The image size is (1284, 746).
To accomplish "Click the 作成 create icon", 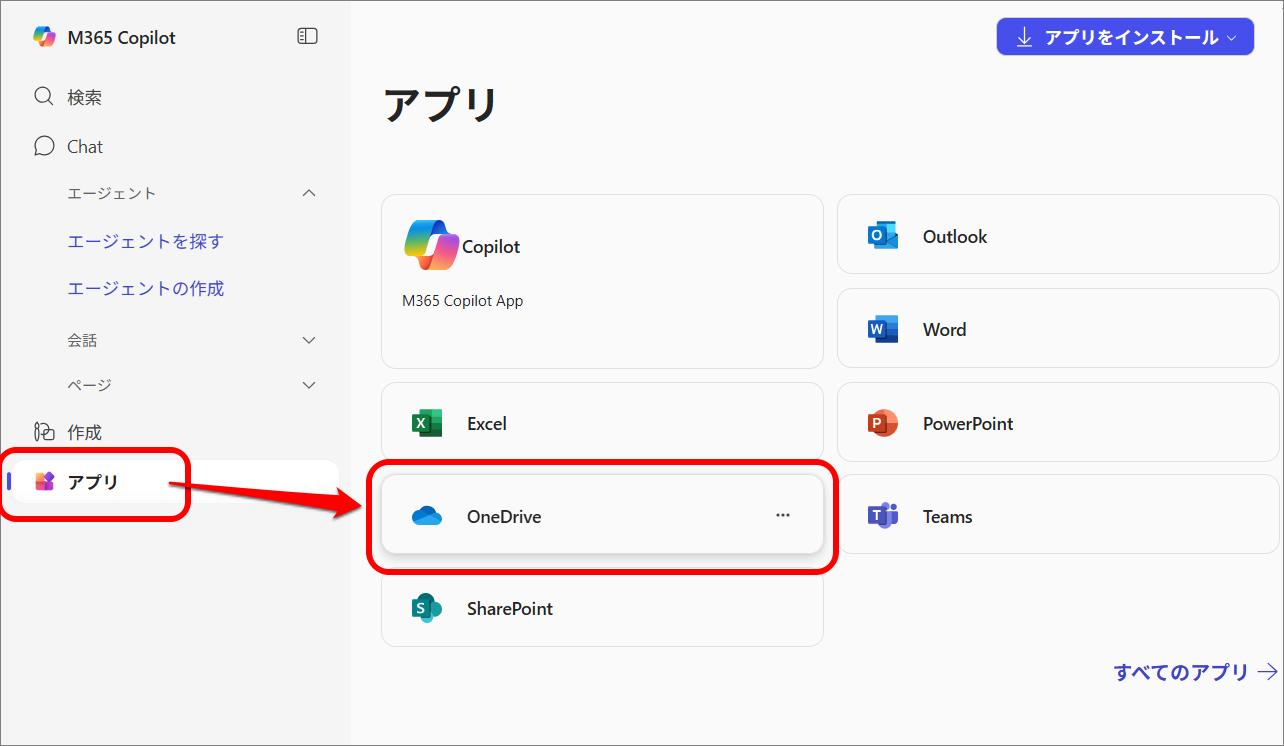I will click(x=44, y=432).
